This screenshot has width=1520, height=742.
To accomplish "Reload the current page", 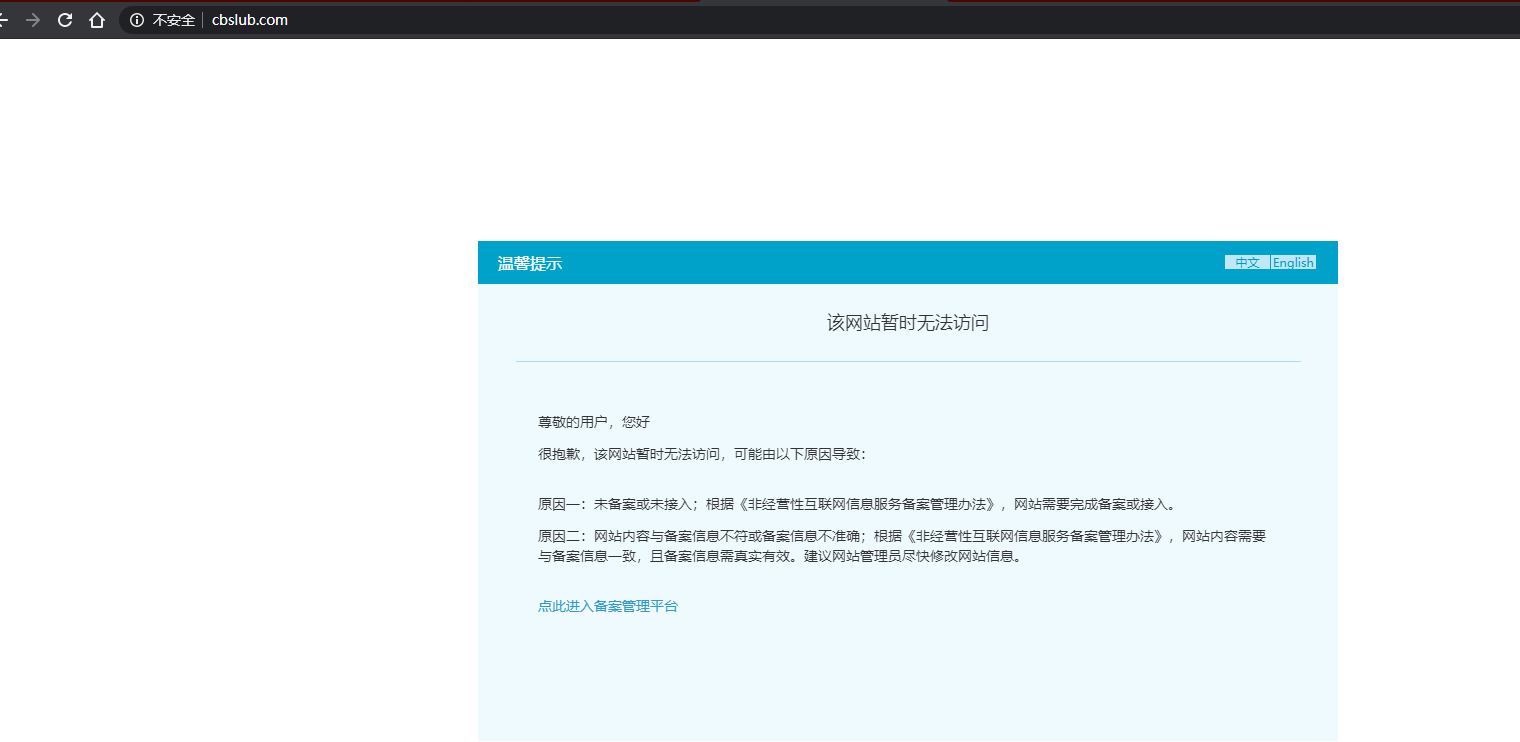I will [65, 20].
